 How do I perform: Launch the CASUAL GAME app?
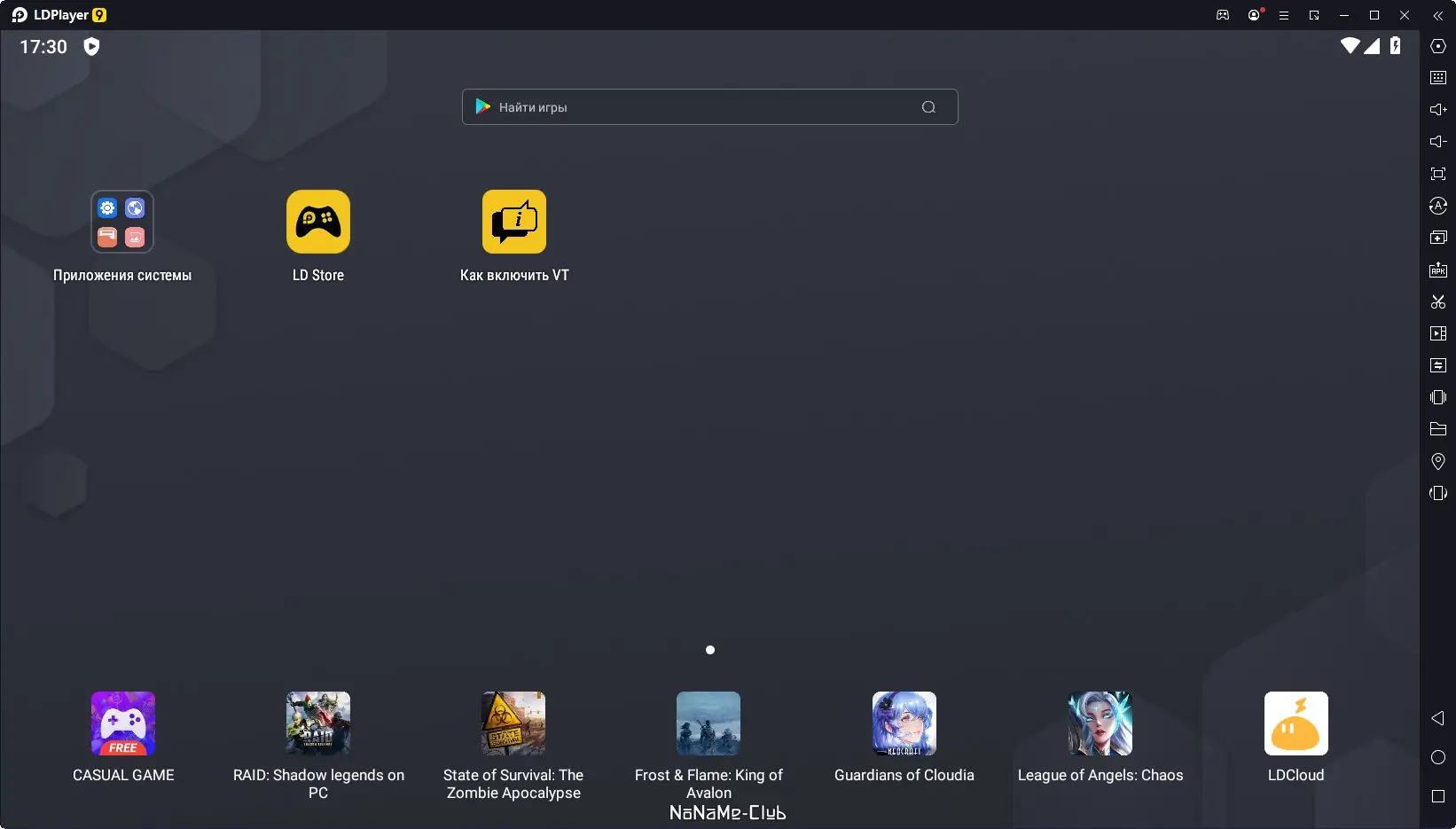123,723
